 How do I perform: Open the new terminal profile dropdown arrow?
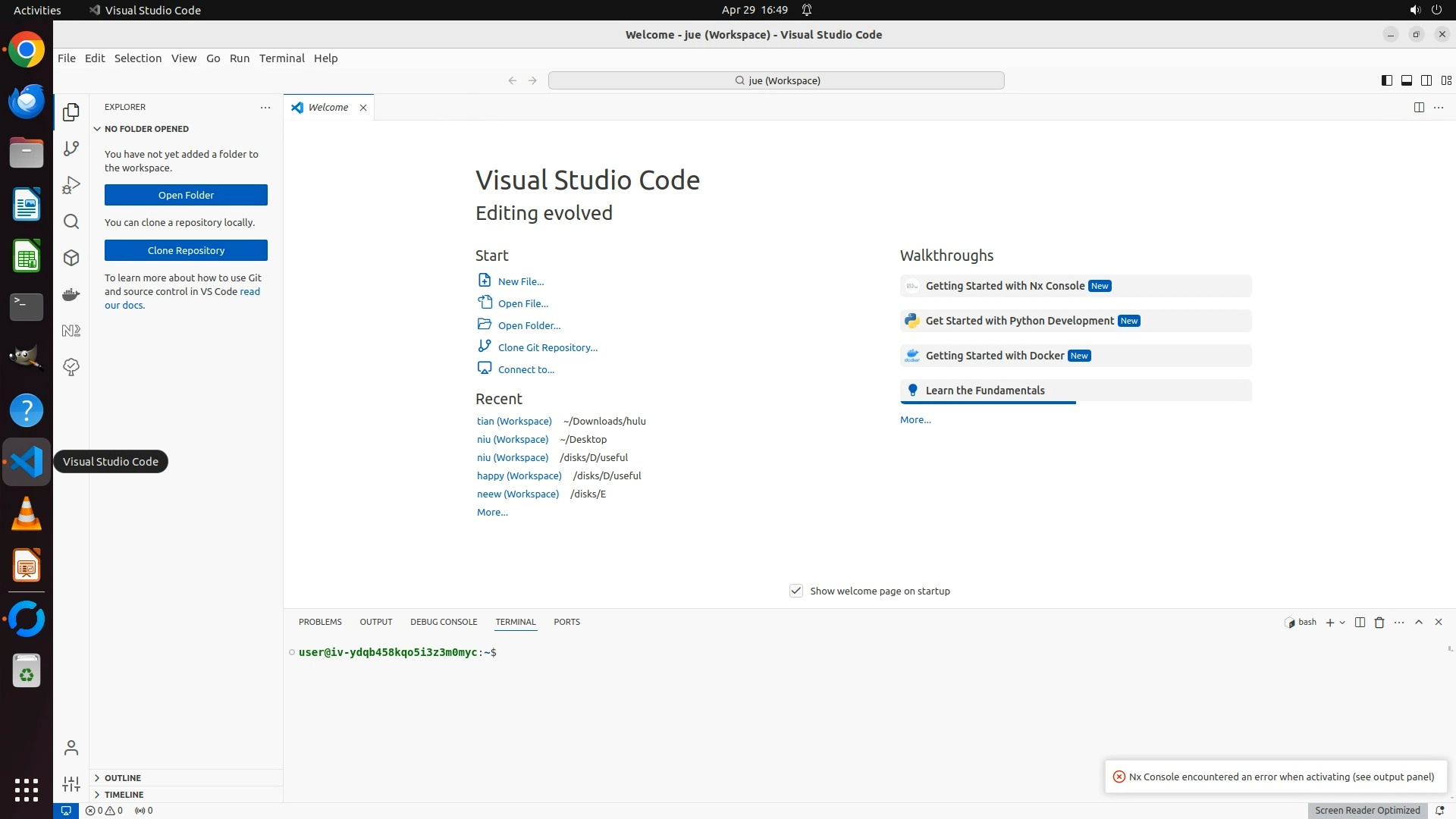pos(1342,622)
